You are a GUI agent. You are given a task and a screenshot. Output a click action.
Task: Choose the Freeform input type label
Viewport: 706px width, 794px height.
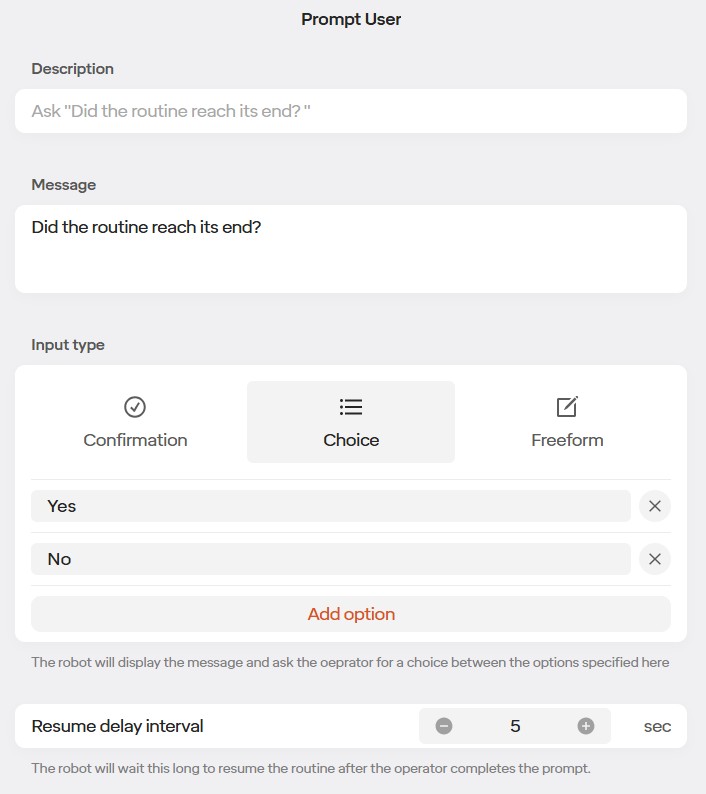tap(567, 440)
